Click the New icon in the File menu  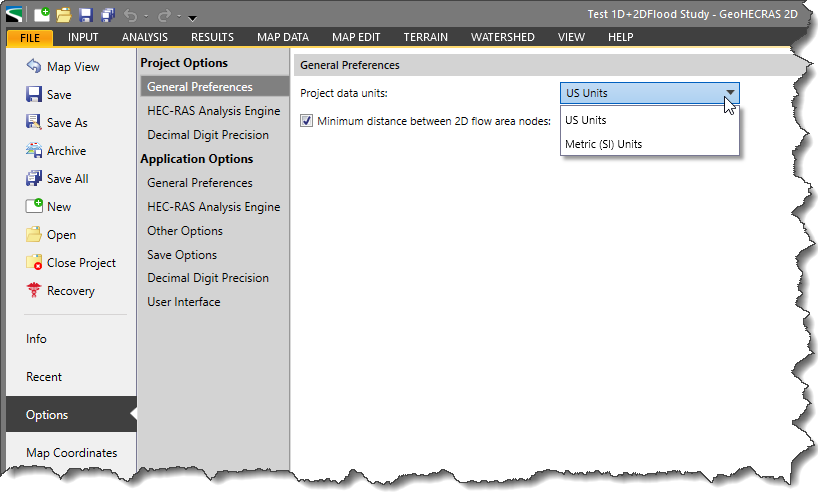[34, 206]
